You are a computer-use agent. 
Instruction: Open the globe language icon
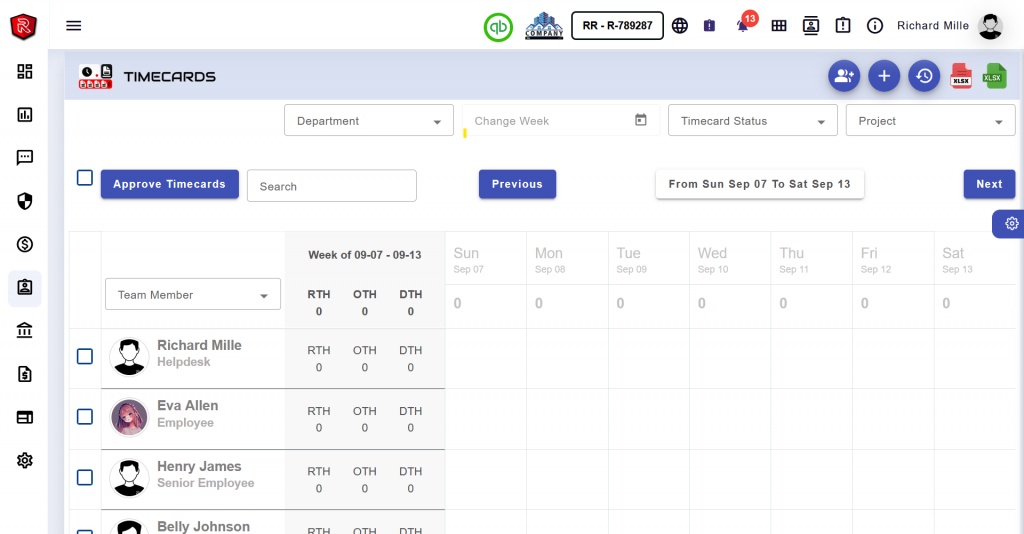680,26
